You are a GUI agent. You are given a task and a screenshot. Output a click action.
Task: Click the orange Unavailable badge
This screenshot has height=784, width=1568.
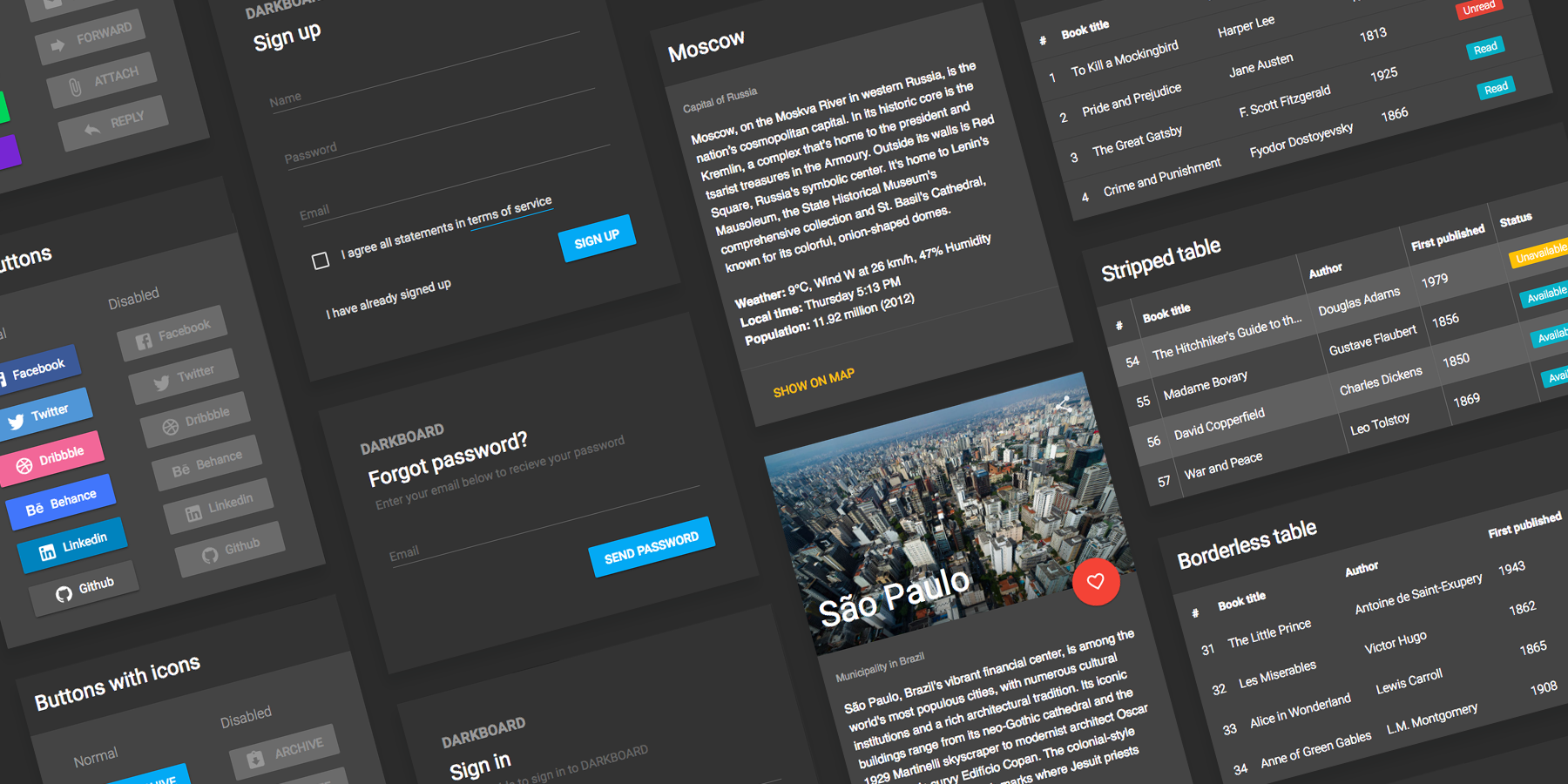(x=1539, y=253)
